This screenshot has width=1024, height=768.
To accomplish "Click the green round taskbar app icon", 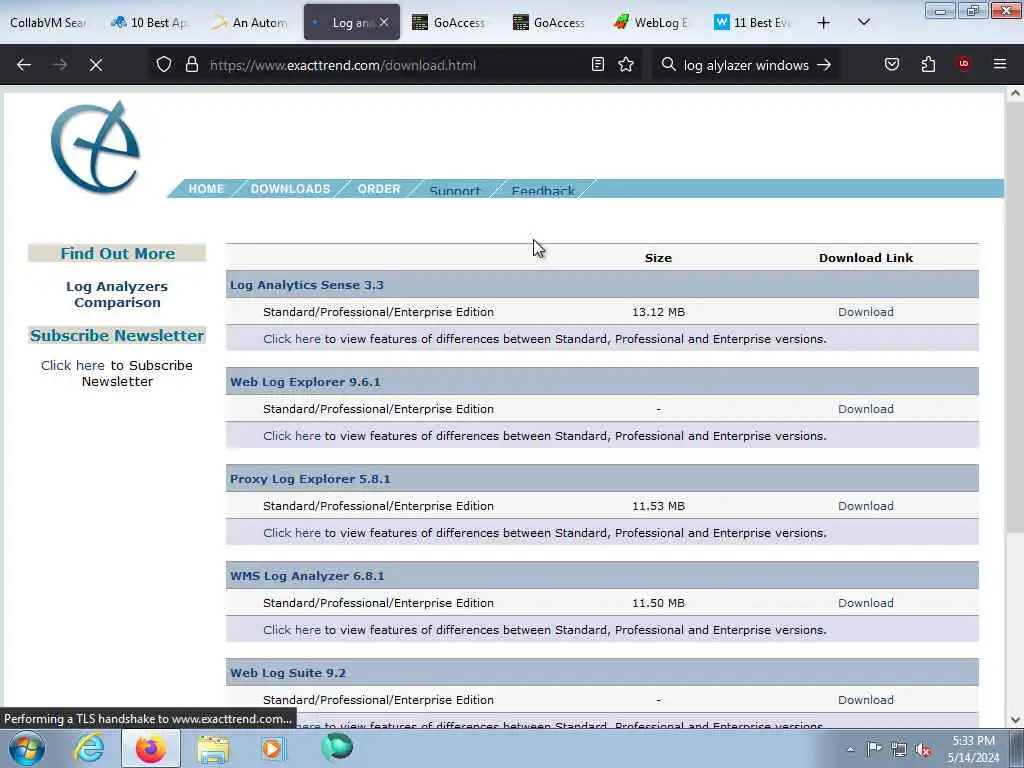I will [337, 747].
